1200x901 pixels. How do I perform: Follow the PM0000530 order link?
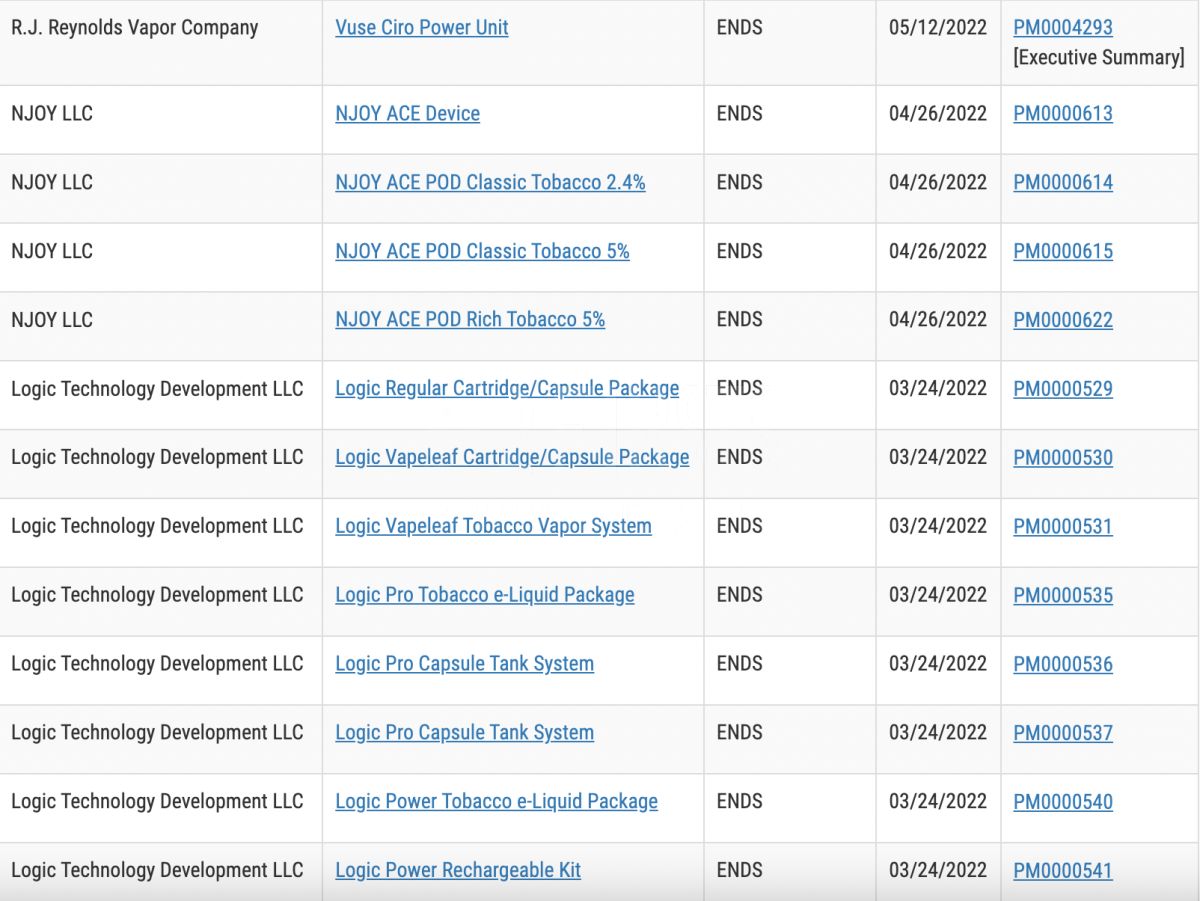(1063, 459)
